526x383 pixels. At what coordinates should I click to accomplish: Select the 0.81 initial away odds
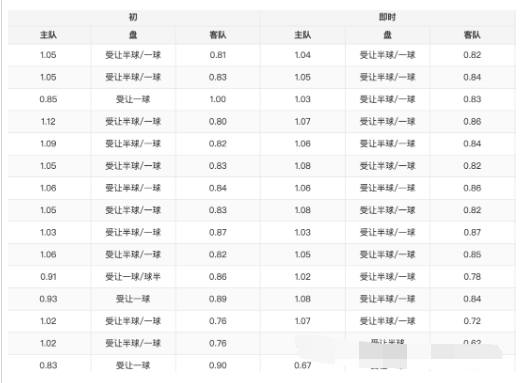[218, 55]
